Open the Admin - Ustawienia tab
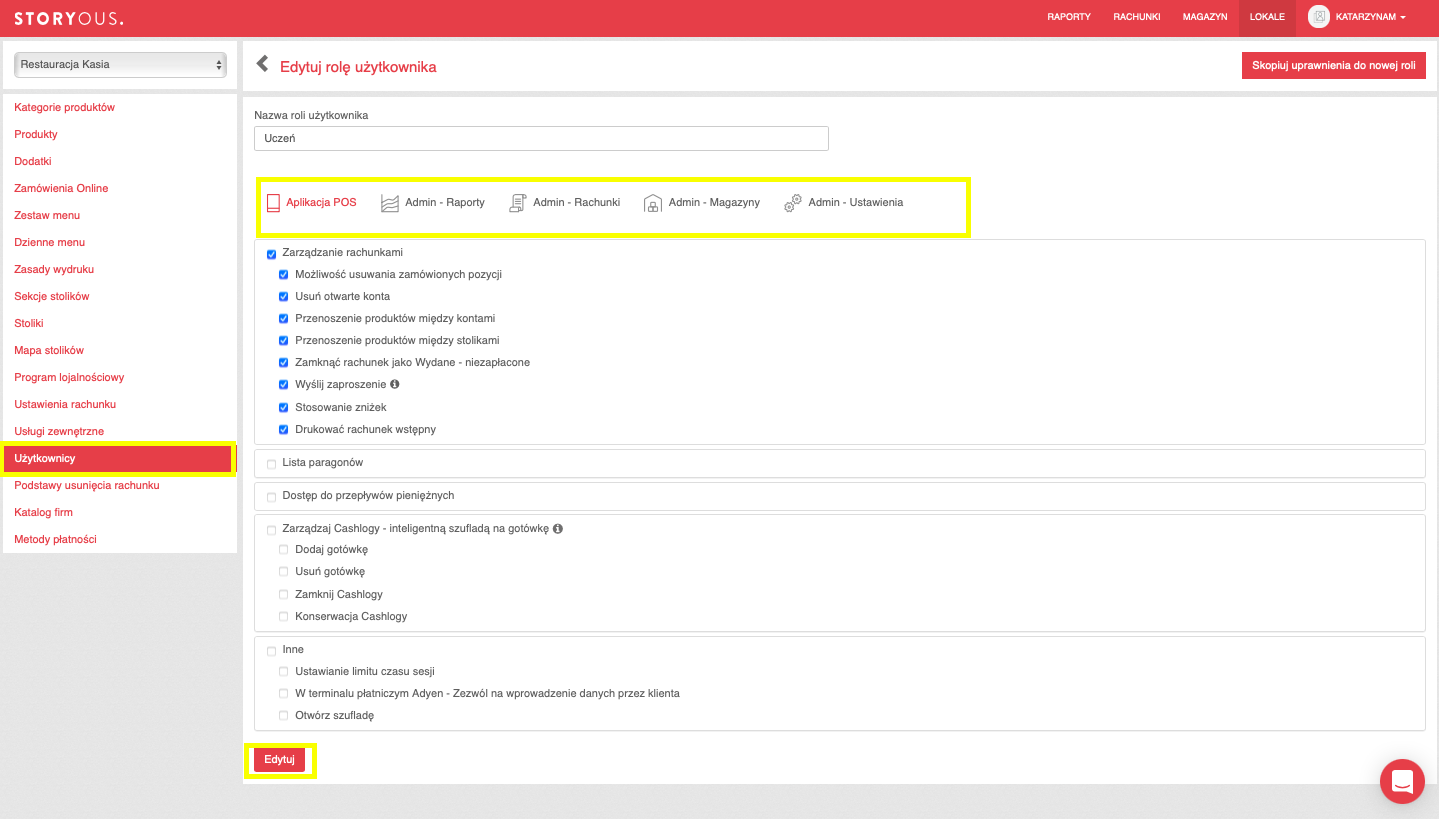Viewport: 1439px width, 819px height. pyautogui.click(x=844, y=203)
